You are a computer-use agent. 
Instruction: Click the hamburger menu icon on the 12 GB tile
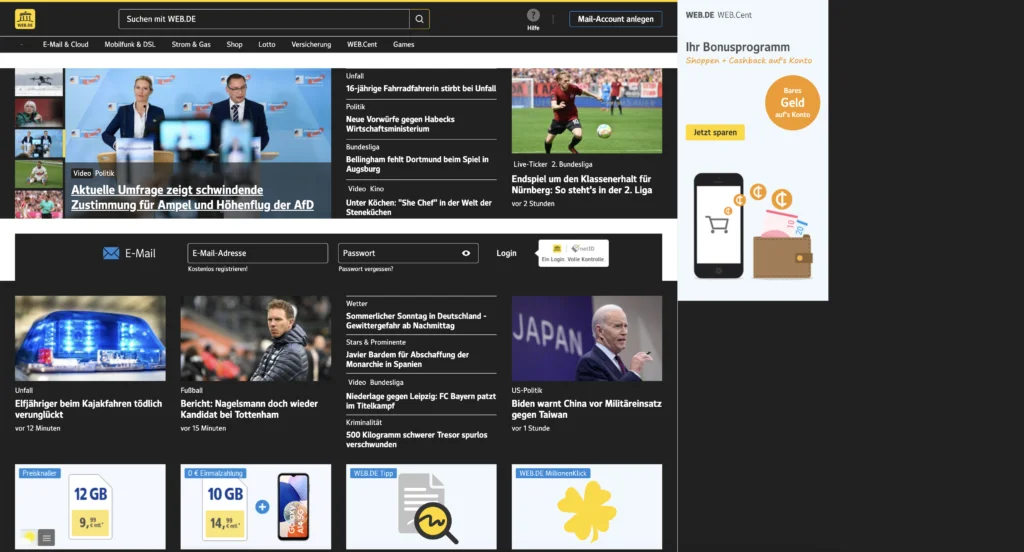click(46, 538)
